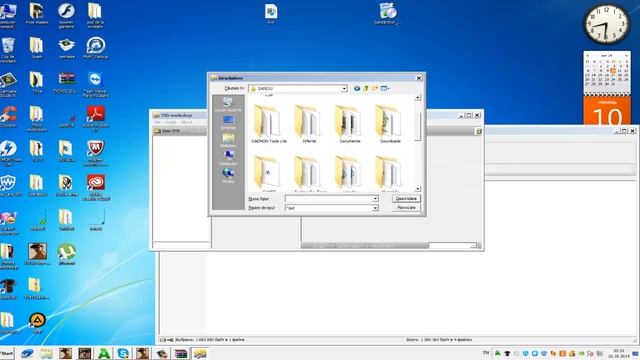Open the Fișiere de tipul filter dropdown
This screenshot has height=360, width=640.
pyautogui.click(x=375, y=208)
